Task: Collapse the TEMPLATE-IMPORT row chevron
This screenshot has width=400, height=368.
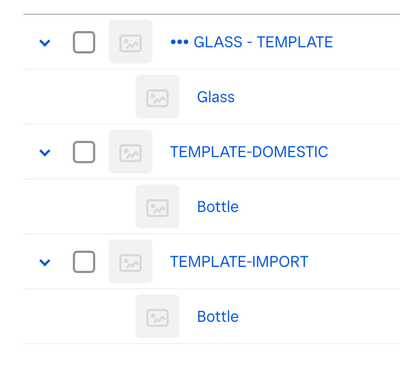Action: [45, 262]
